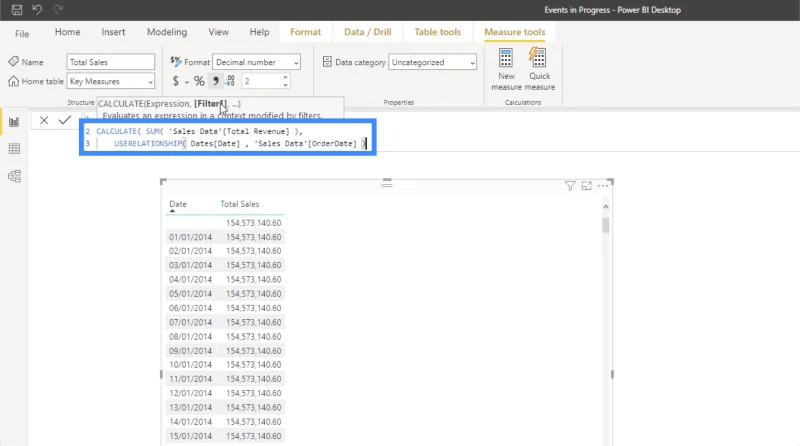Image resolution: width=800 pixels, height=446 pixels.
Task: Click the Home table house icon
Action: [x=13, y=81]
